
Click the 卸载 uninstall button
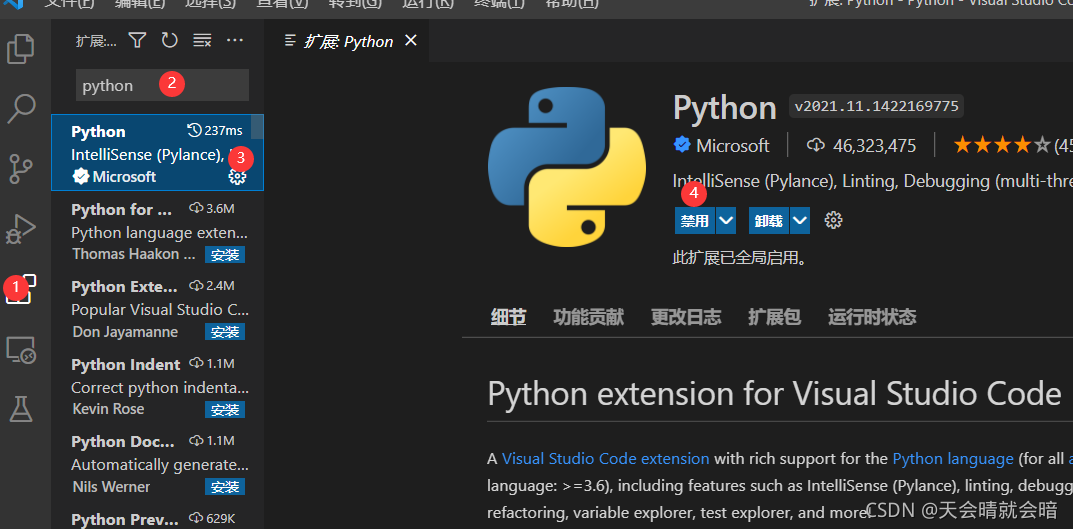click(768, 220)
